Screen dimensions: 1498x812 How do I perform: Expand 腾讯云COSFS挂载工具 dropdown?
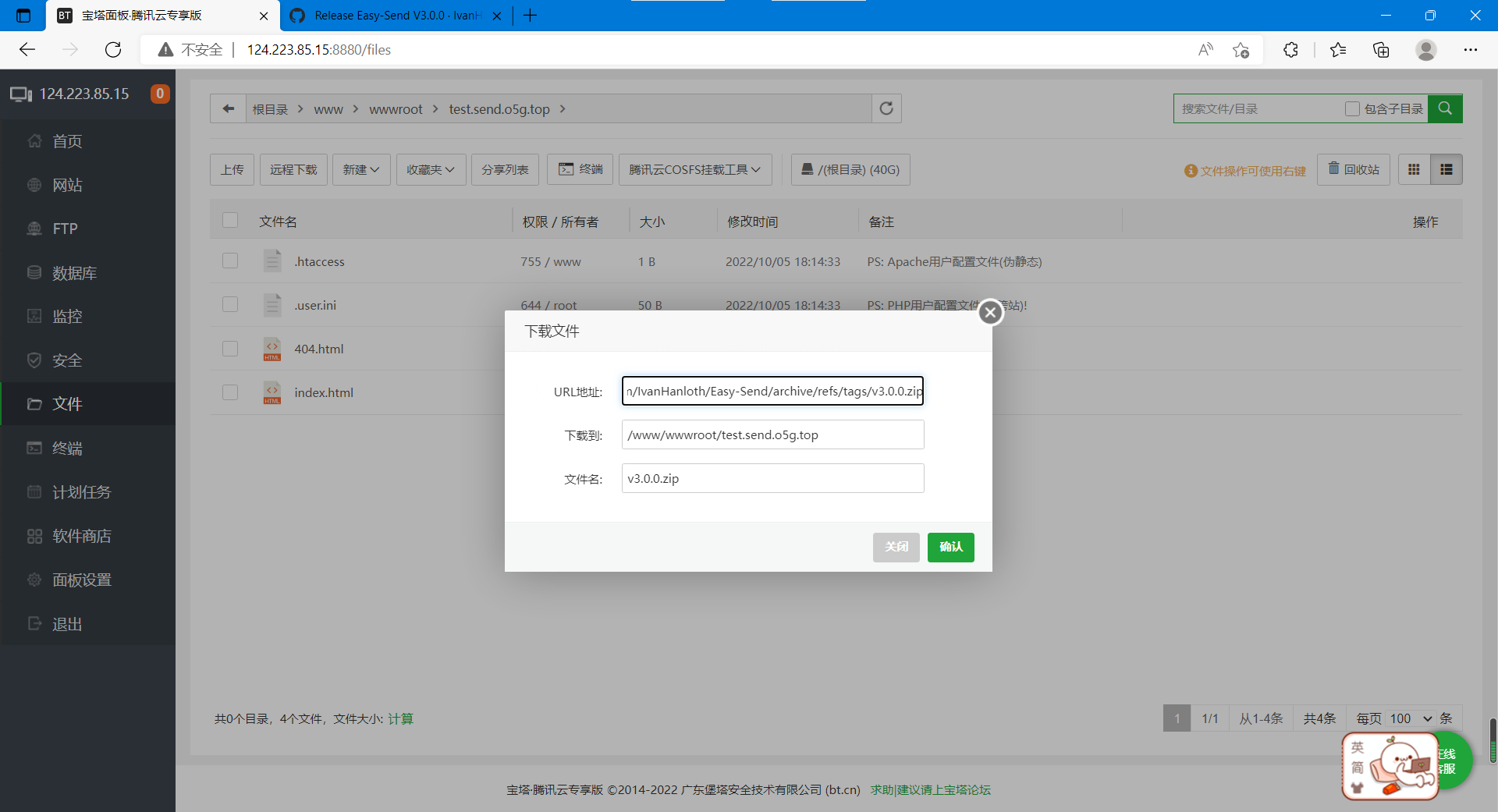[694, 169]
